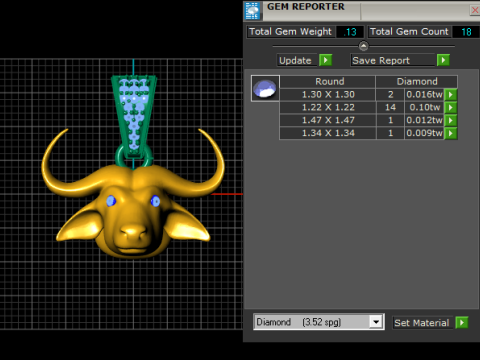Click the green arrow beside Save Report

[x=443, y=60]
